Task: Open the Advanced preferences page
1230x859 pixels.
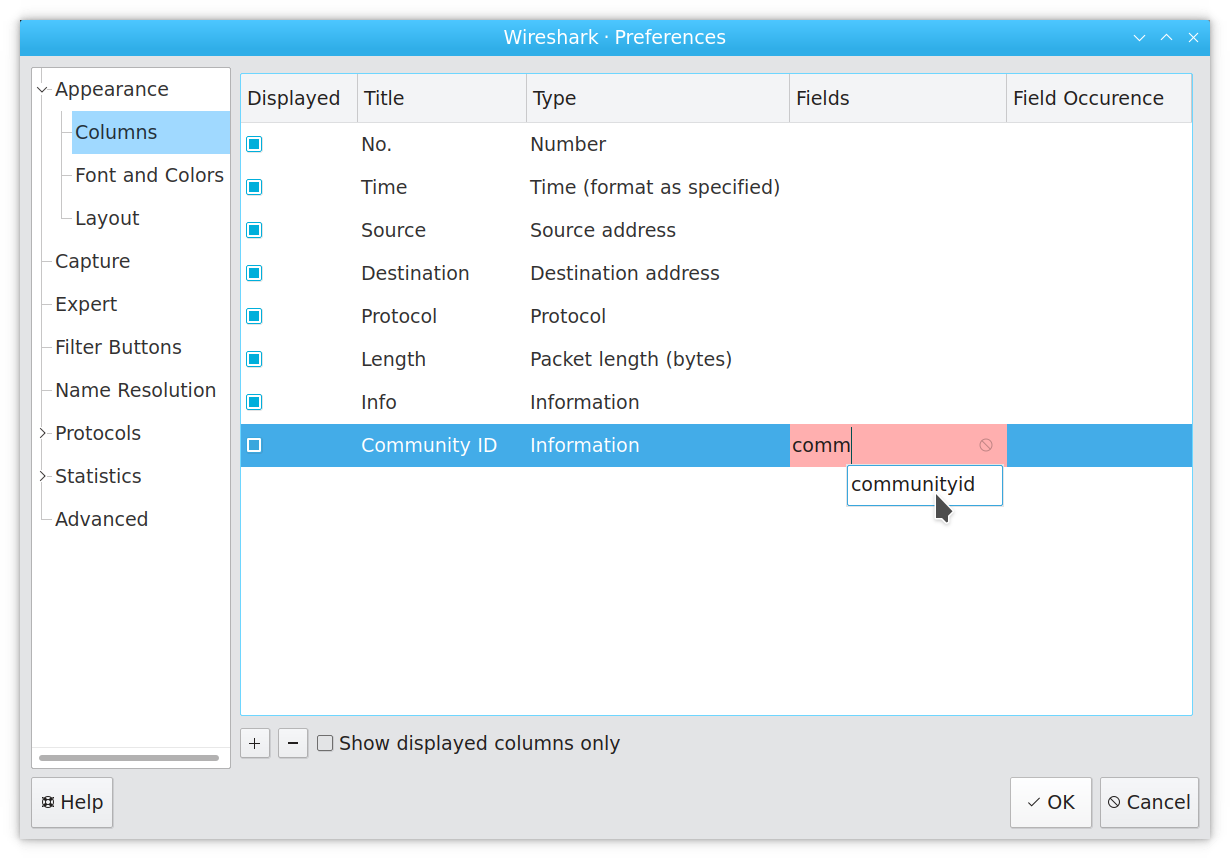Action: [x=101, y=519]
